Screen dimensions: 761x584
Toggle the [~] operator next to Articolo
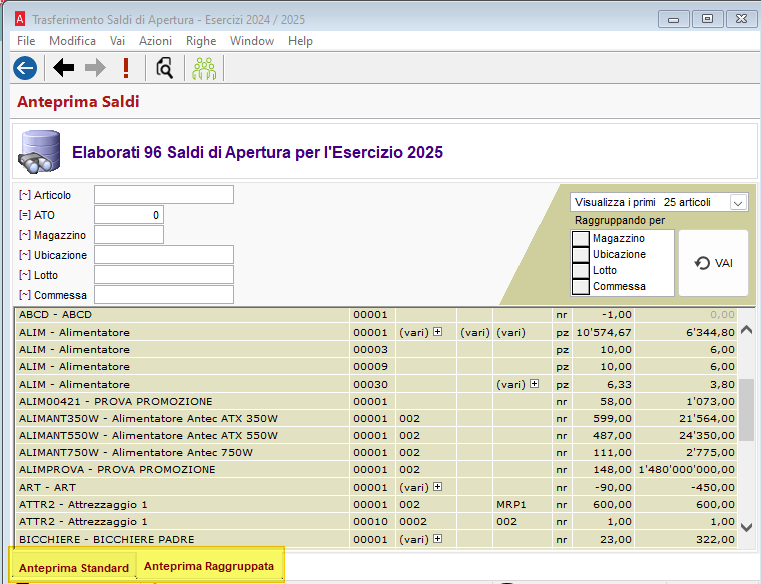[x=25, y=195]
